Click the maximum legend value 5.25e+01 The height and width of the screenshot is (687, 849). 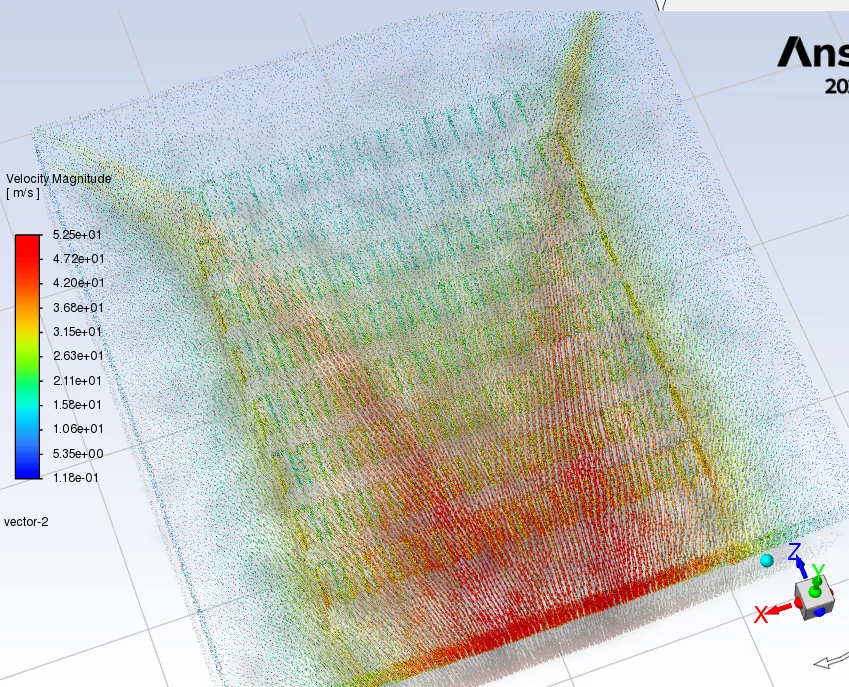(x=77, y=234)
